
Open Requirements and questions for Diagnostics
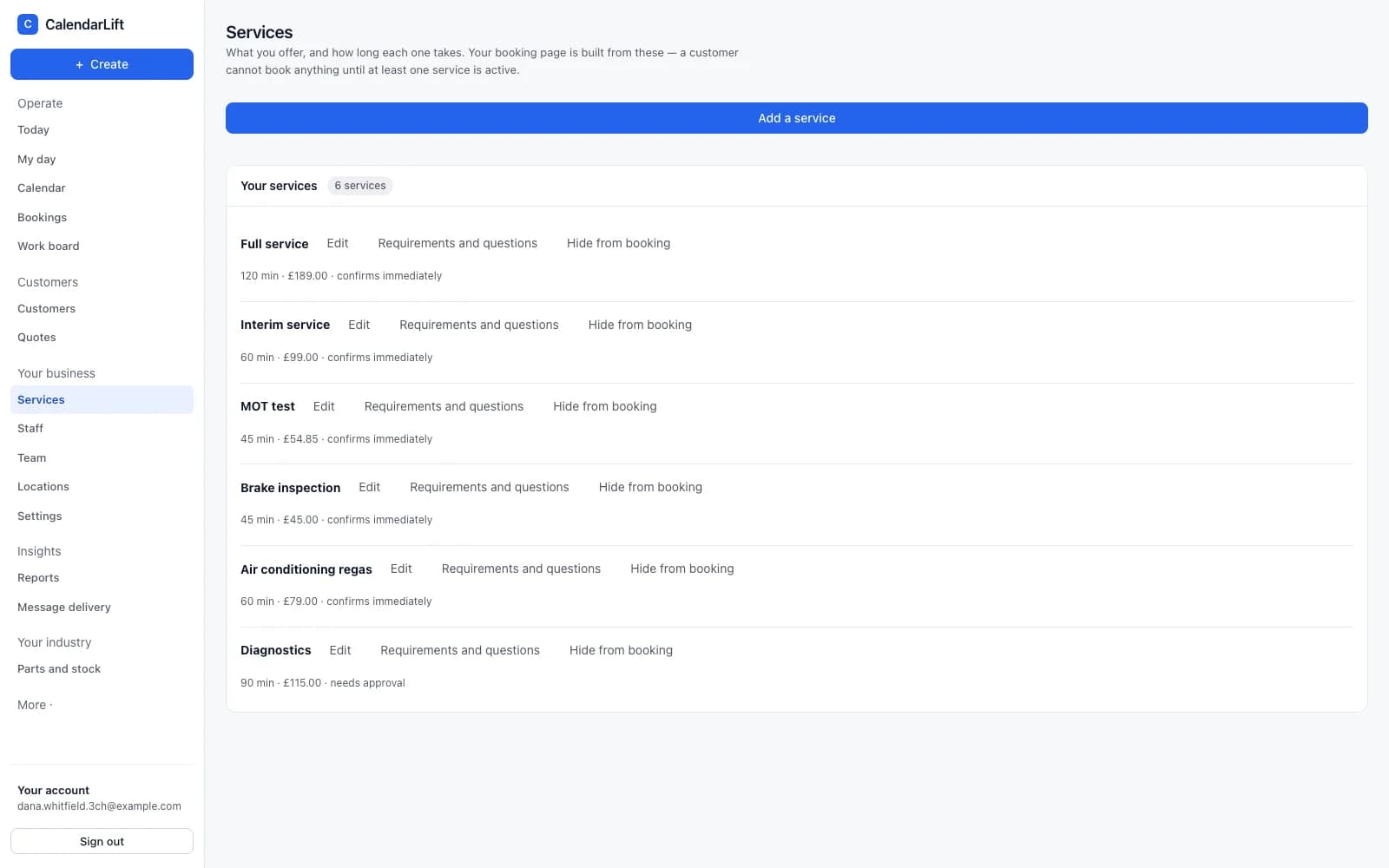point(460,650)
